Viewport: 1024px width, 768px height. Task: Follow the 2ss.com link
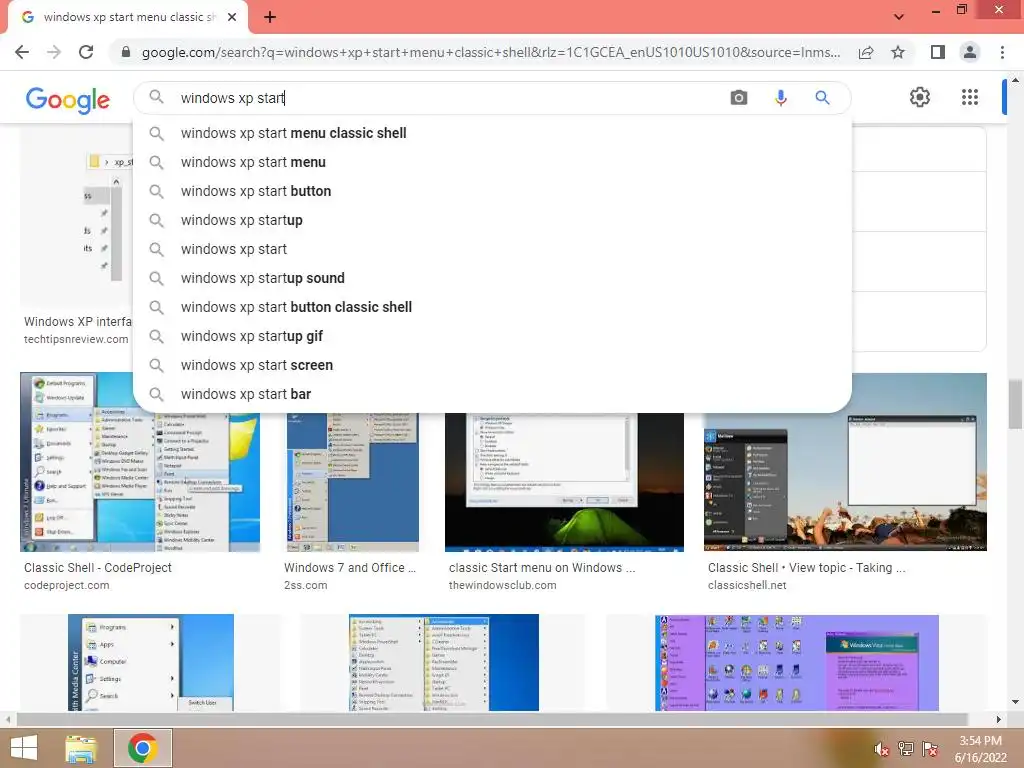306,585
